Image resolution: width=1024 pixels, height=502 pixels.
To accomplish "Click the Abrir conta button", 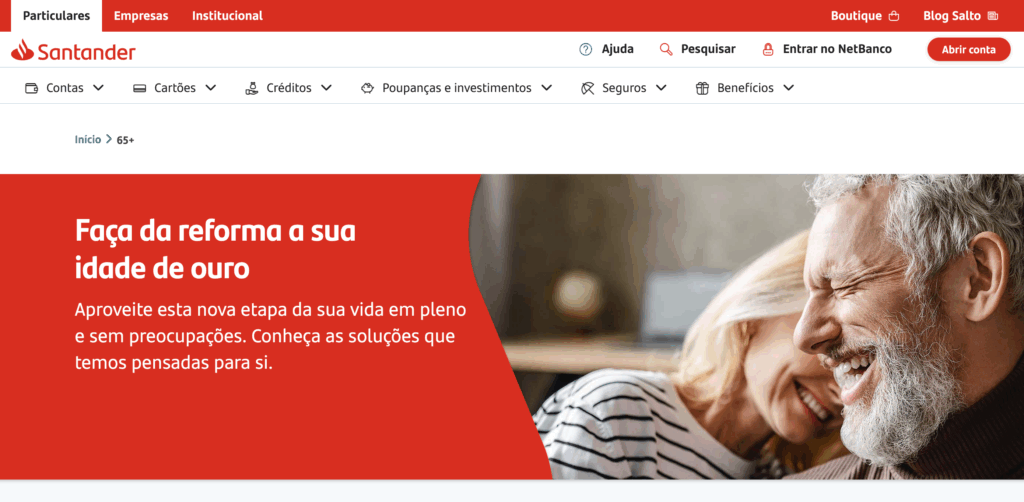I will [x=968, y=50].
